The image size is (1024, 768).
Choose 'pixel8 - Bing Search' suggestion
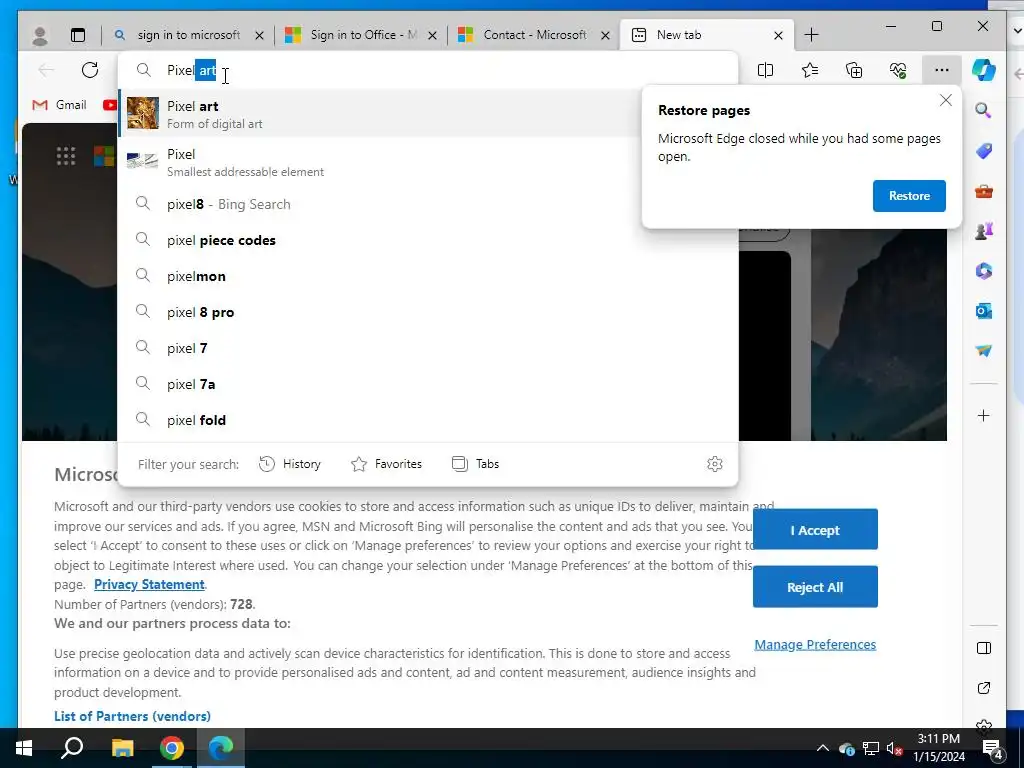pos(428,204)
